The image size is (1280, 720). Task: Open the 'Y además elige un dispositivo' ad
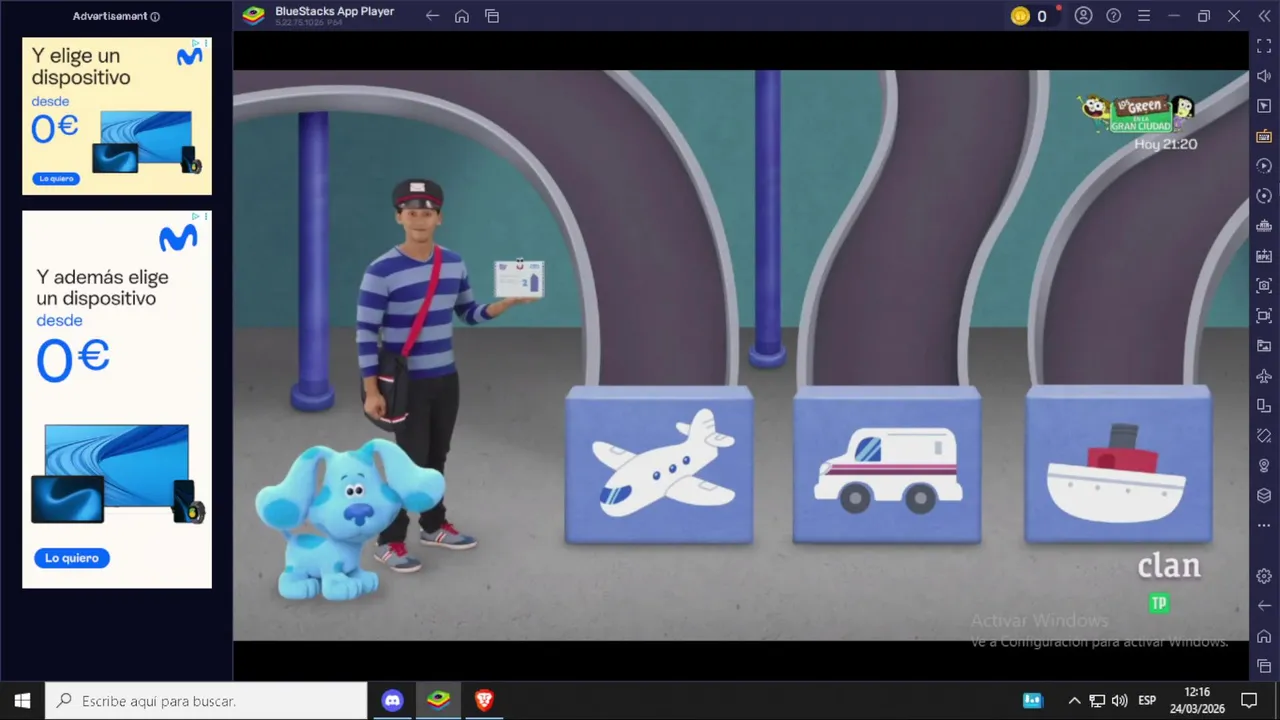[x=117, y=399]
